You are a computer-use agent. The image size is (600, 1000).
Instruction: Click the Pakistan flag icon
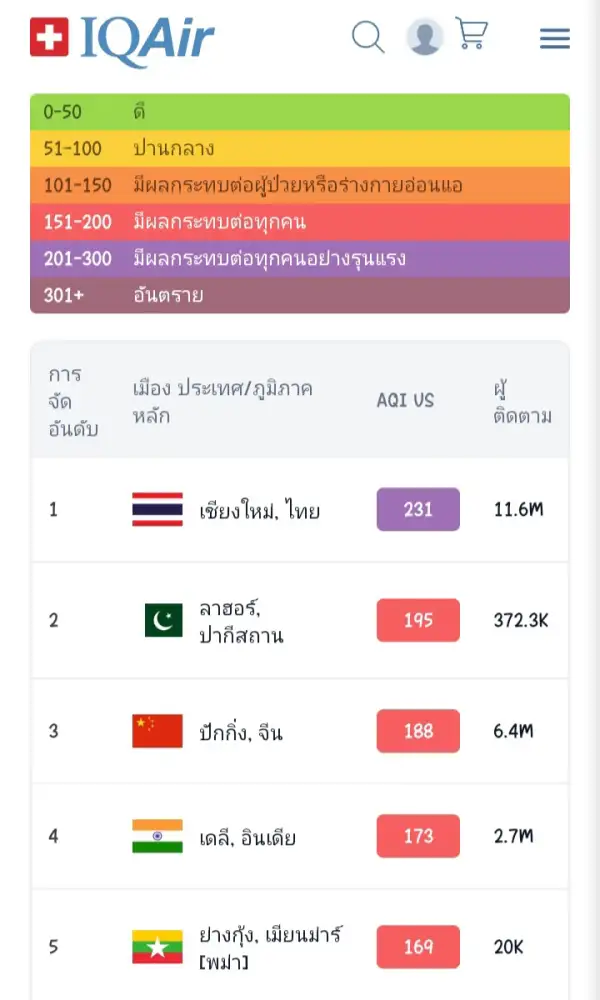pyautogui.click(x=163, y=620)
